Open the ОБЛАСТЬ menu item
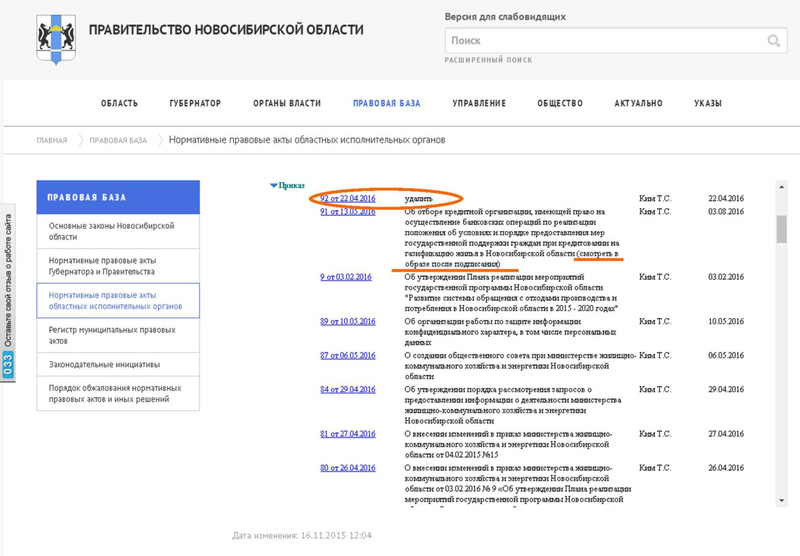Image resolution: width=800 pixels, height=556 pixels. tap(119, 104)
